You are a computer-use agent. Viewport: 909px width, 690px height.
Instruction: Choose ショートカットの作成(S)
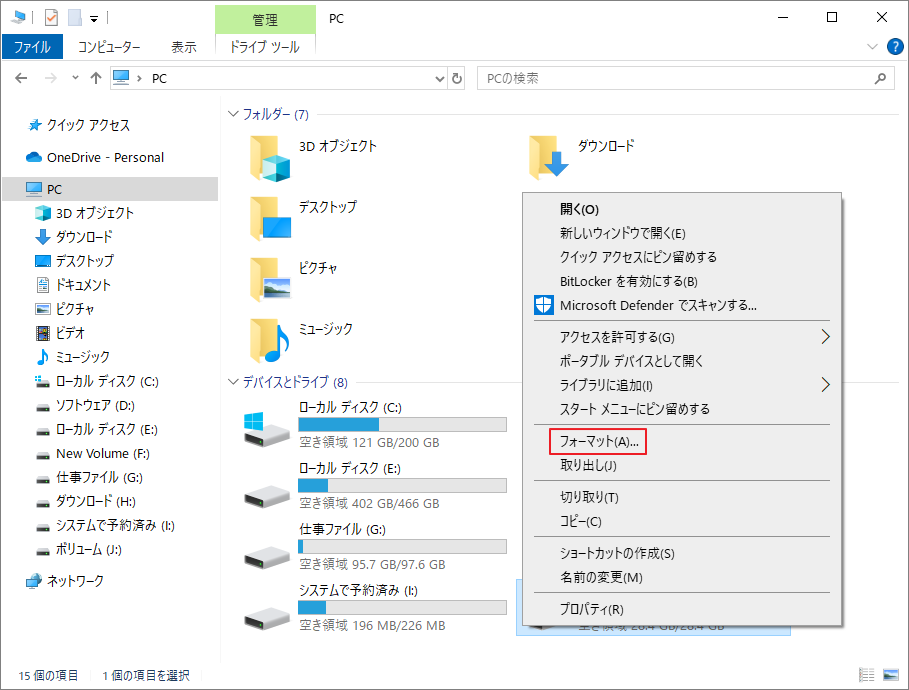point(682,553)
